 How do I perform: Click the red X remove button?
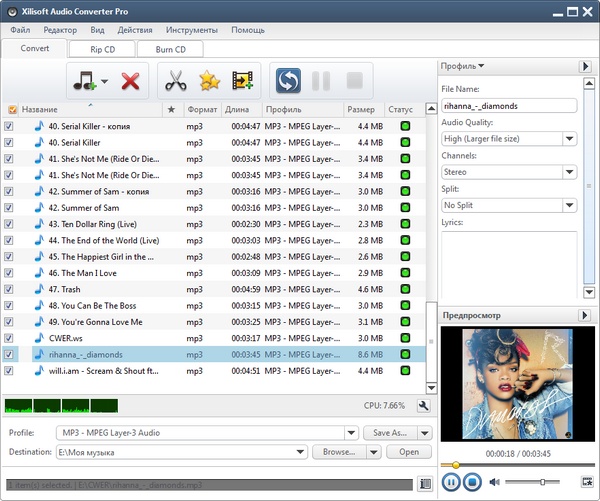pyautogui.click(x=130, y=80)
